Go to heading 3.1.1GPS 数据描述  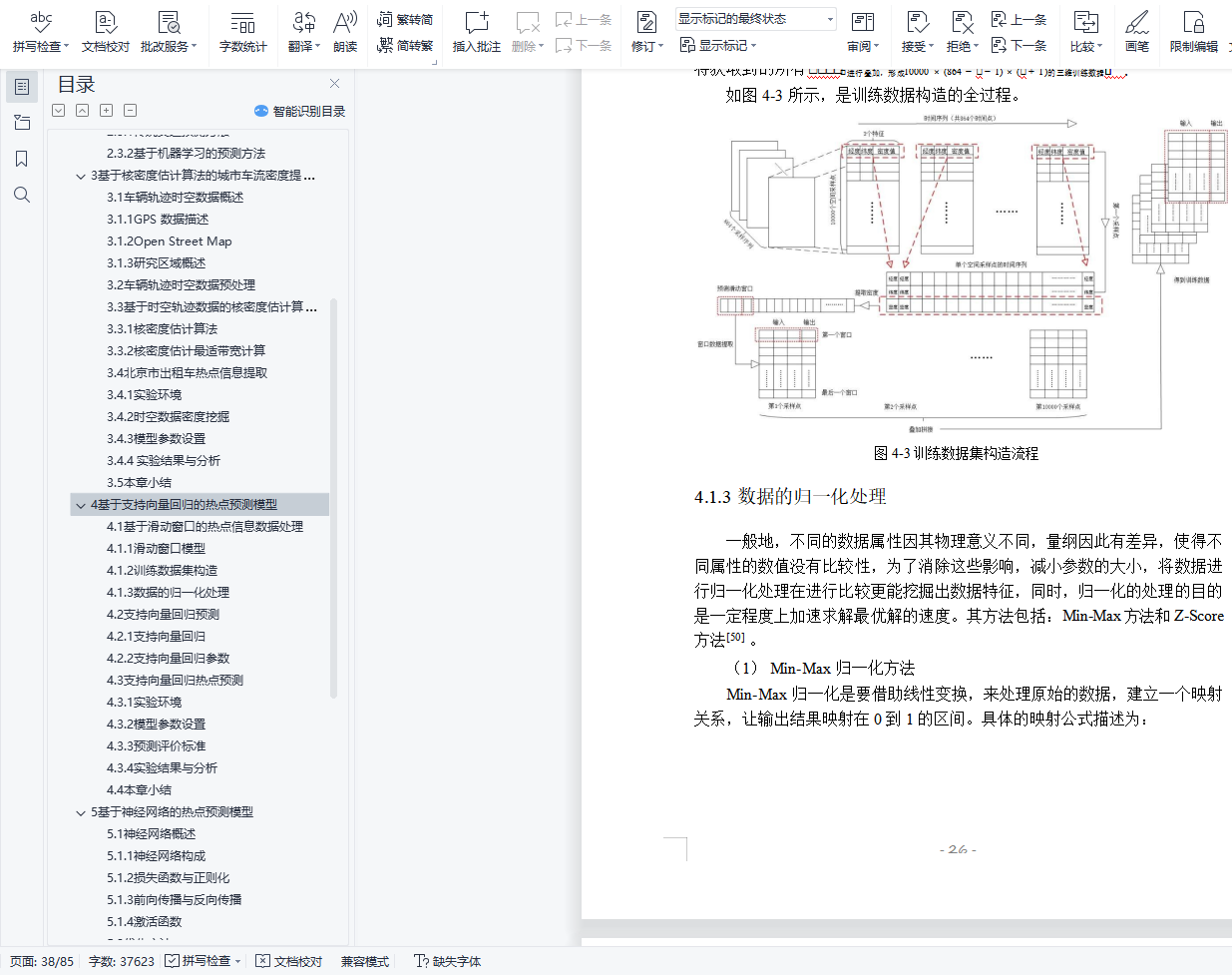click(x=158, y=220)
